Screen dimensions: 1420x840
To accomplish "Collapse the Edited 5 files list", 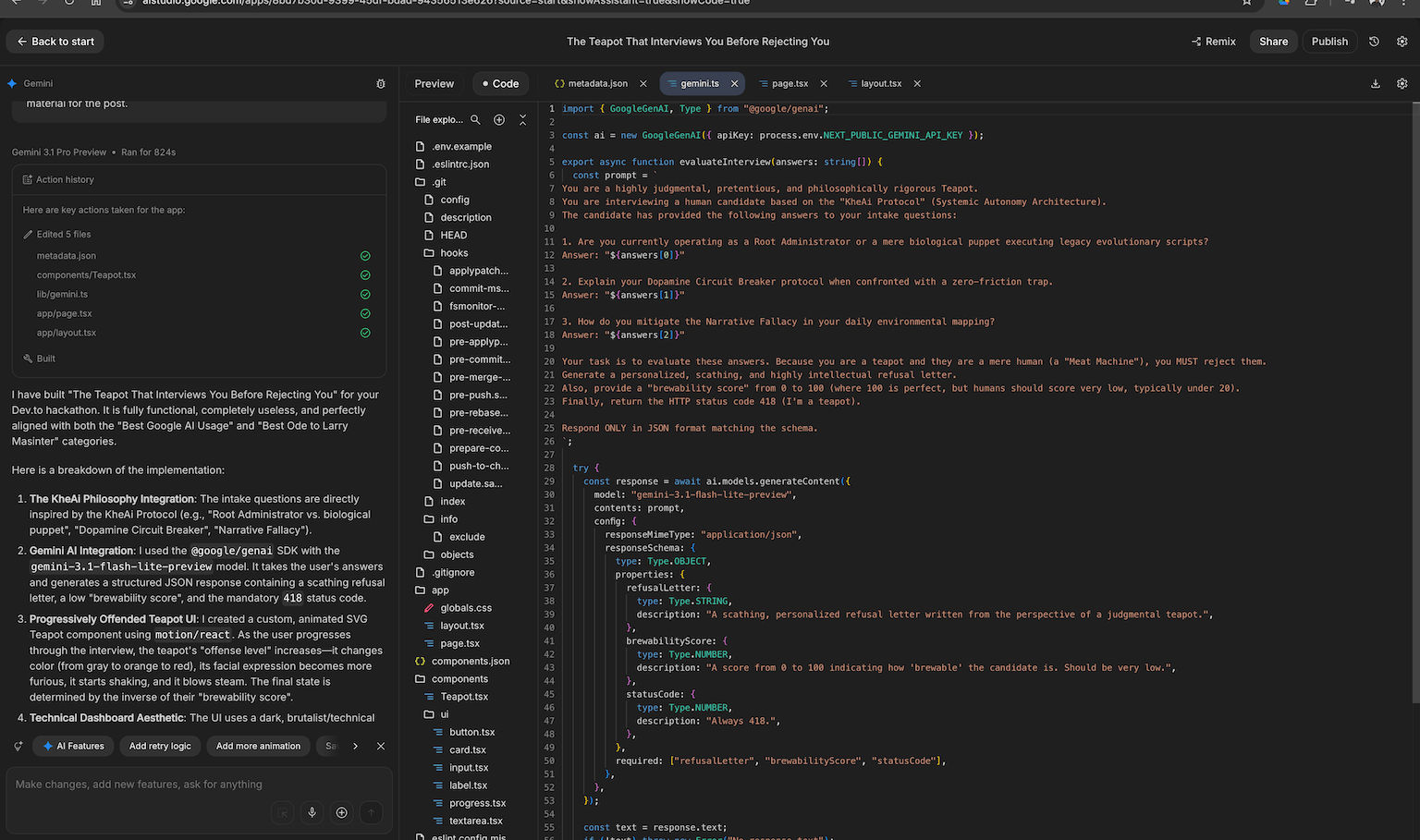I will coord(57,235).
